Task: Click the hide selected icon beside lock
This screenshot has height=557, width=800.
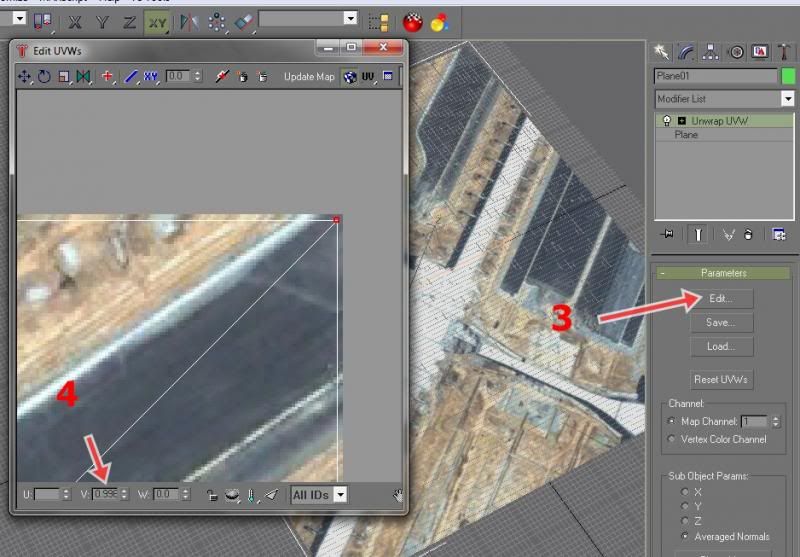Action: click(232, 495)
